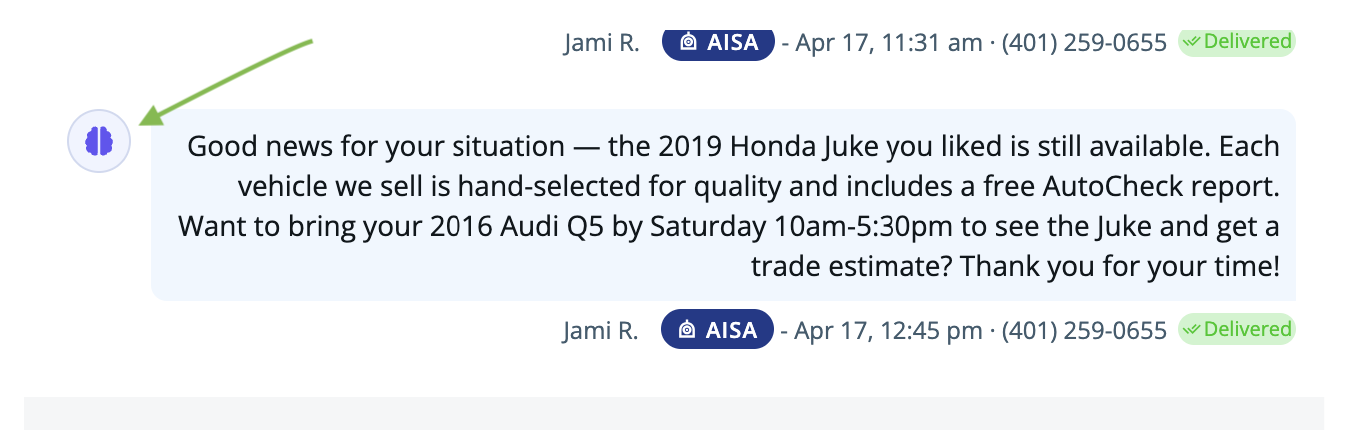The image size is (1345, 430).
Task: Click sender name Jami R. on 11:31 am line
Action: coord(601,43)
